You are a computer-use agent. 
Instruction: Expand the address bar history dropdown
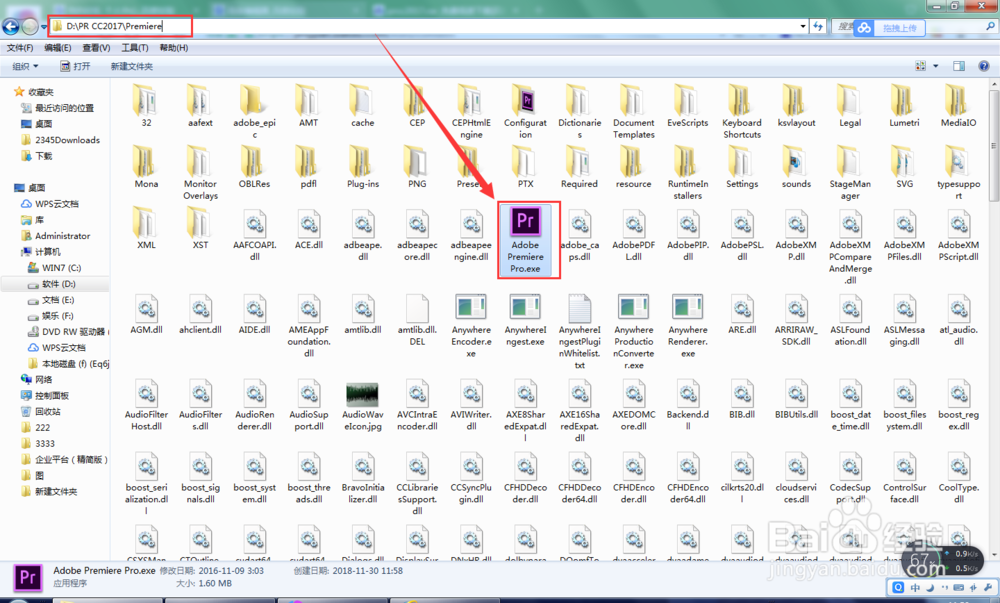(803, 26)
